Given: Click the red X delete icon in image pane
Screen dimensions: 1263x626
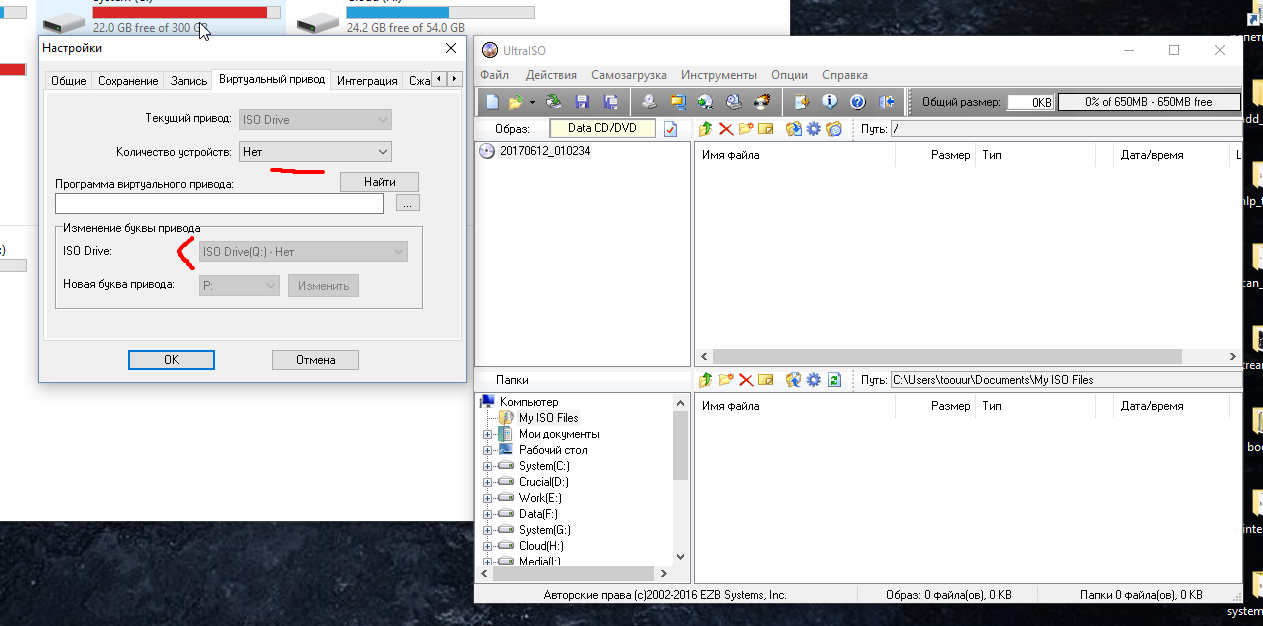Looking at the screenshot, I should pos(726,129).
